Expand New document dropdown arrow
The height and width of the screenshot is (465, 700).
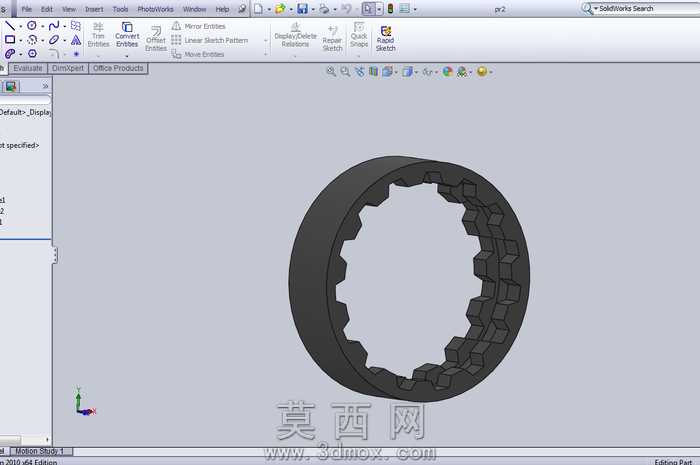coord(269,9)
